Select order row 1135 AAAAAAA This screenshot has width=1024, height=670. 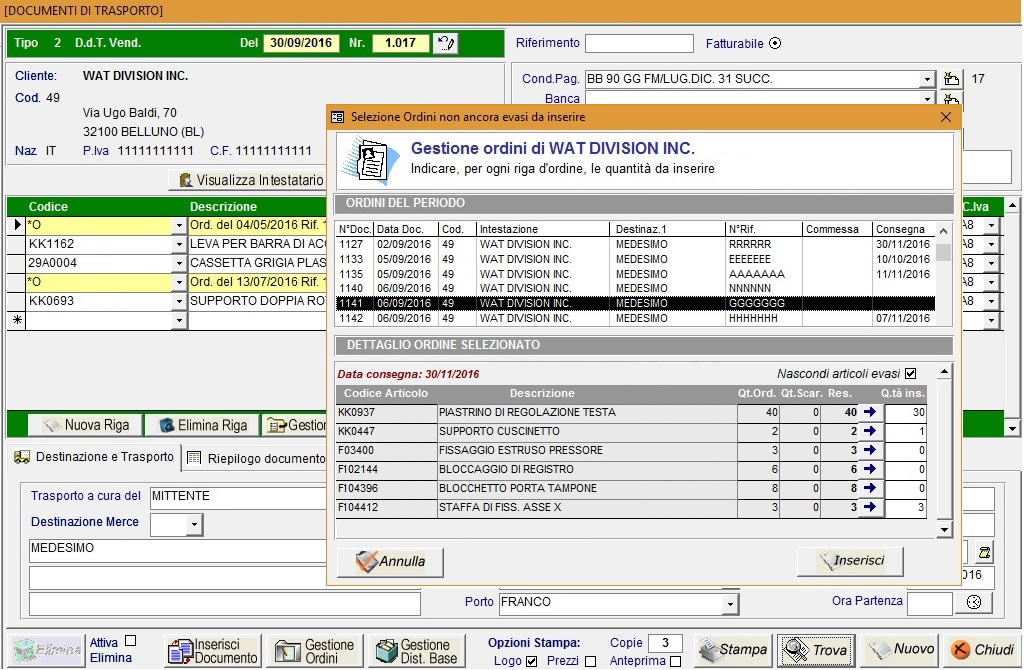[635, 274]
